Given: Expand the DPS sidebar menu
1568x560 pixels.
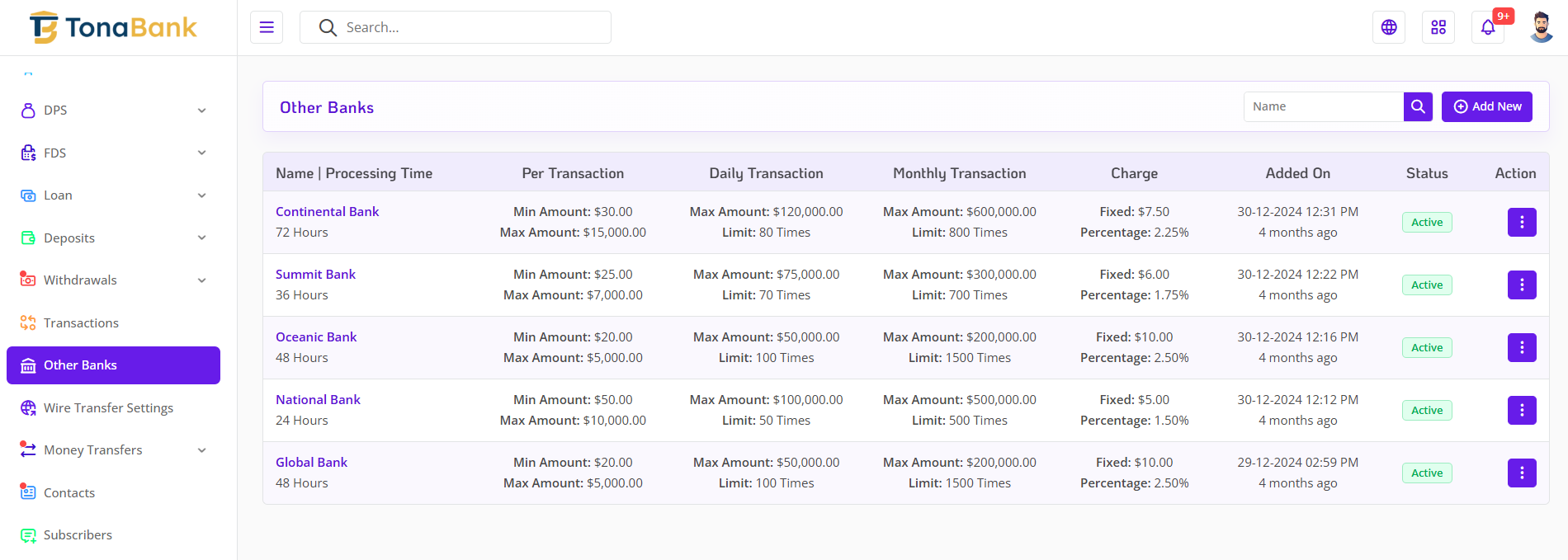Looking at the screenshot, I should coord(113,111).
